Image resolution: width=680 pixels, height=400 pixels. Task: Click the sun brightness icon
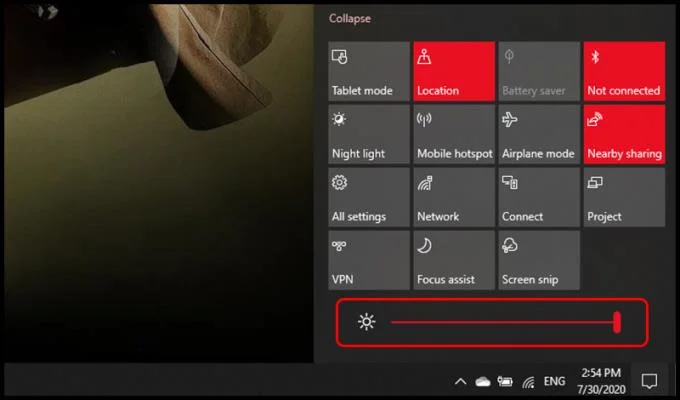(x=366, y=322)
